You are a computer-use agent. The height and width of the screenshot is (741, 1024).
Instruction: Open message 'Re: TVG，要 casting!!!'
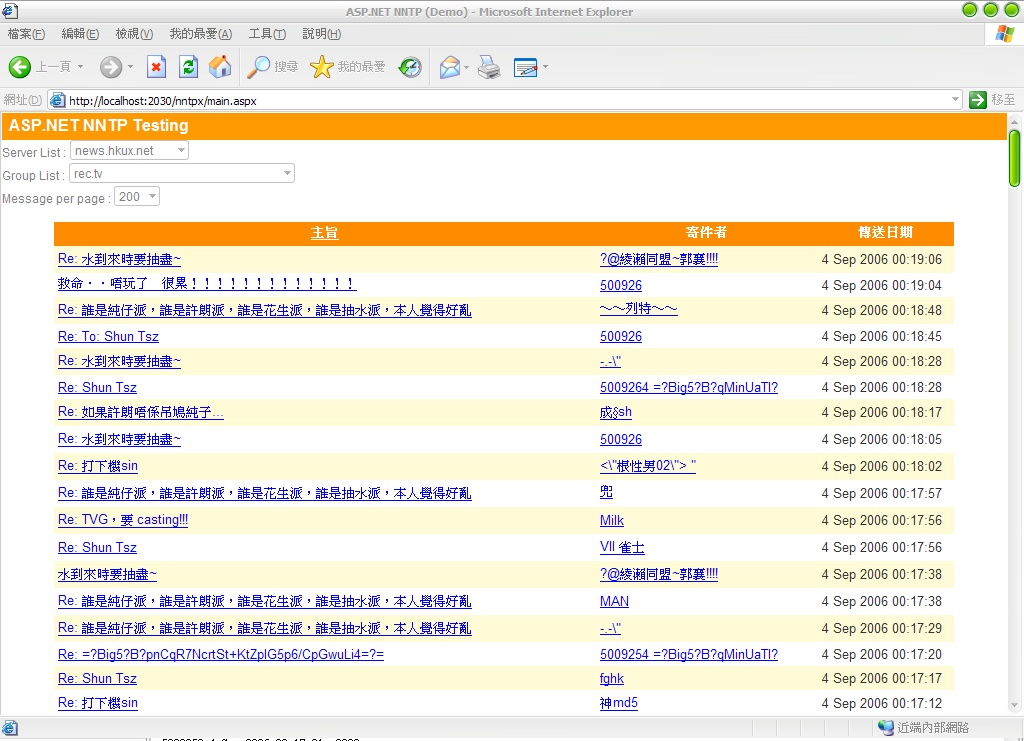[123, 520]
